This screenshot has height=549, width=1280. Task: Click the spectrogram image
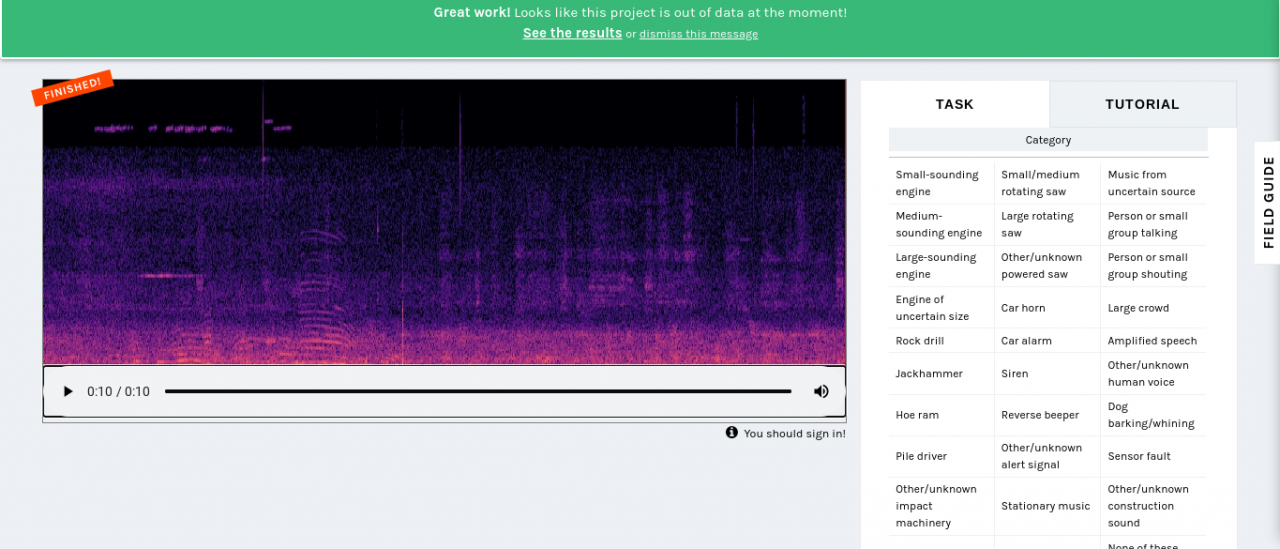click(444, 222)
